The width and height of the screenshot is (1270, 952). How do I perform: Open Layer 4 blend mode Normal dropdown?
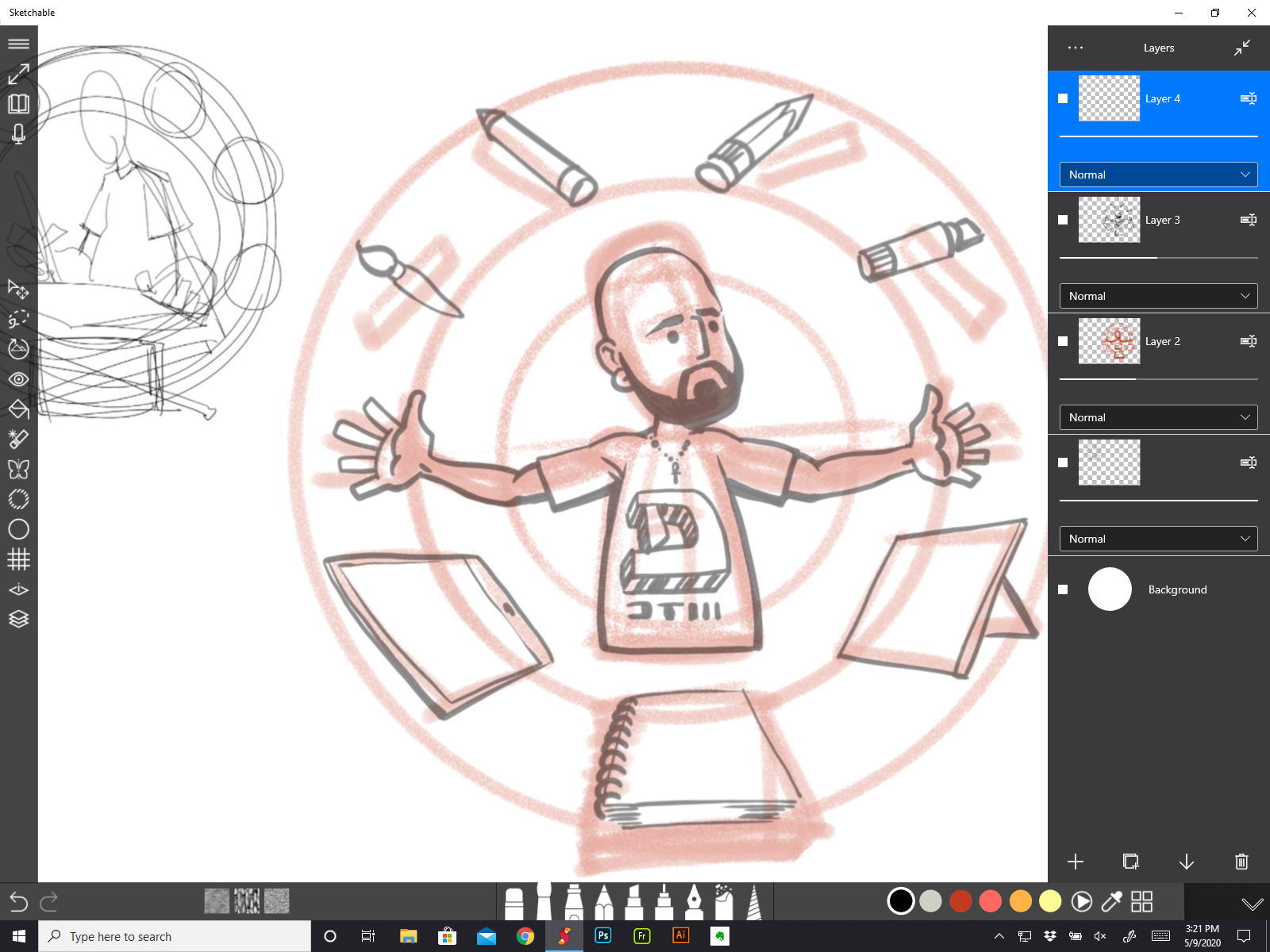click(1159, 175)
